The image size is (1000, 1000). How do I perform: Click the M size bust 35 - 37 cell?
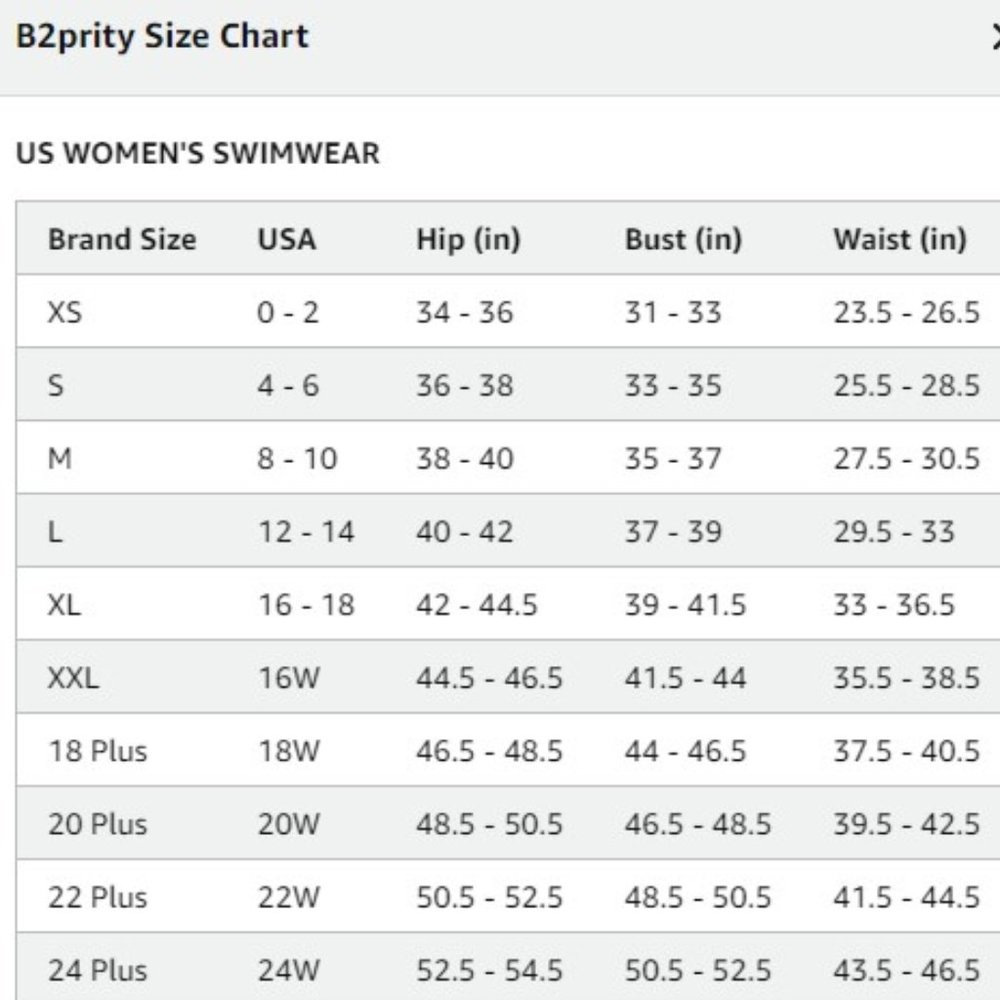point(673,459)
